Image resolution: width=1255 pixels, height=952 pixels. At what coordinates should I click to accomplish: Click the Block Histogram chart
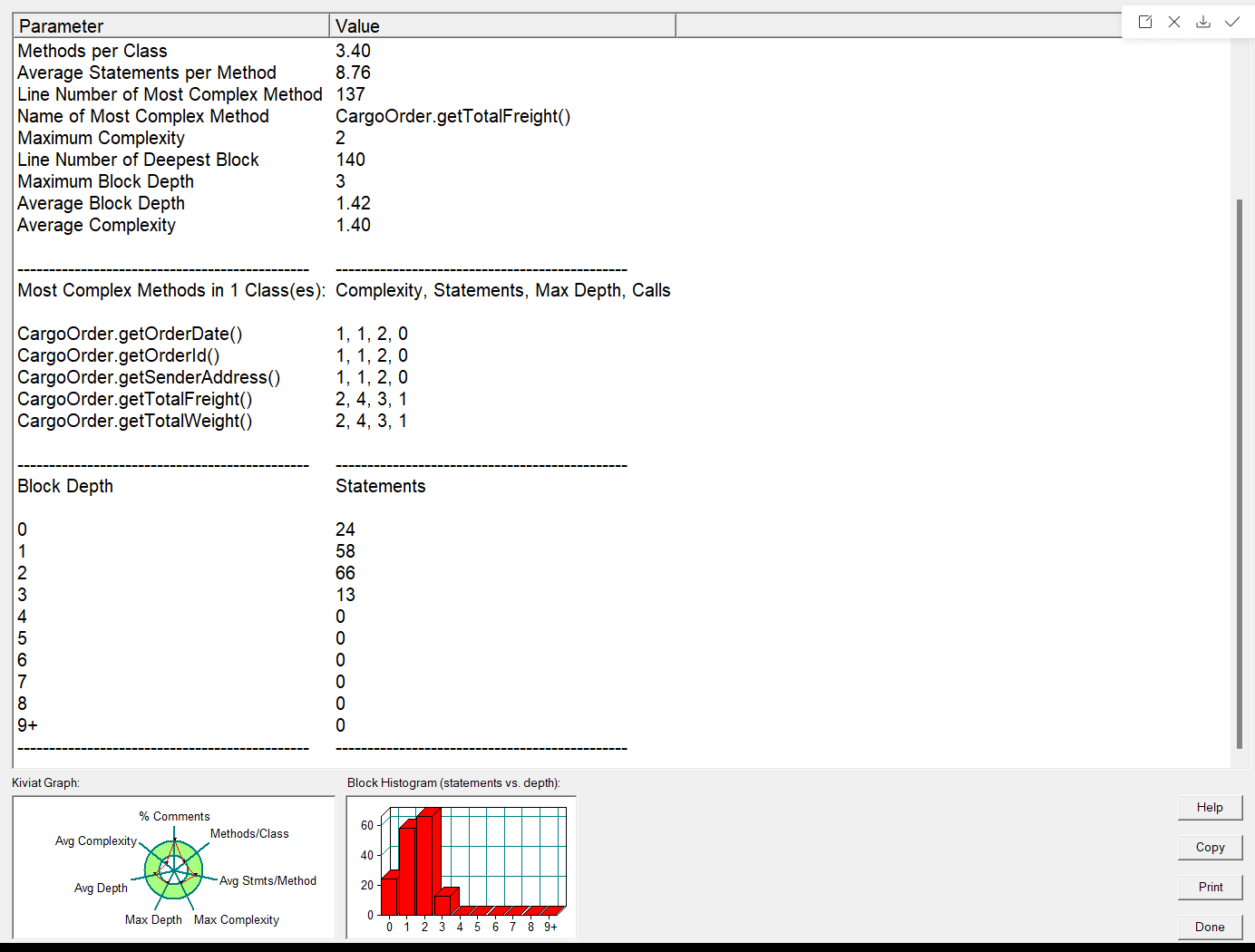pos(462,868)
